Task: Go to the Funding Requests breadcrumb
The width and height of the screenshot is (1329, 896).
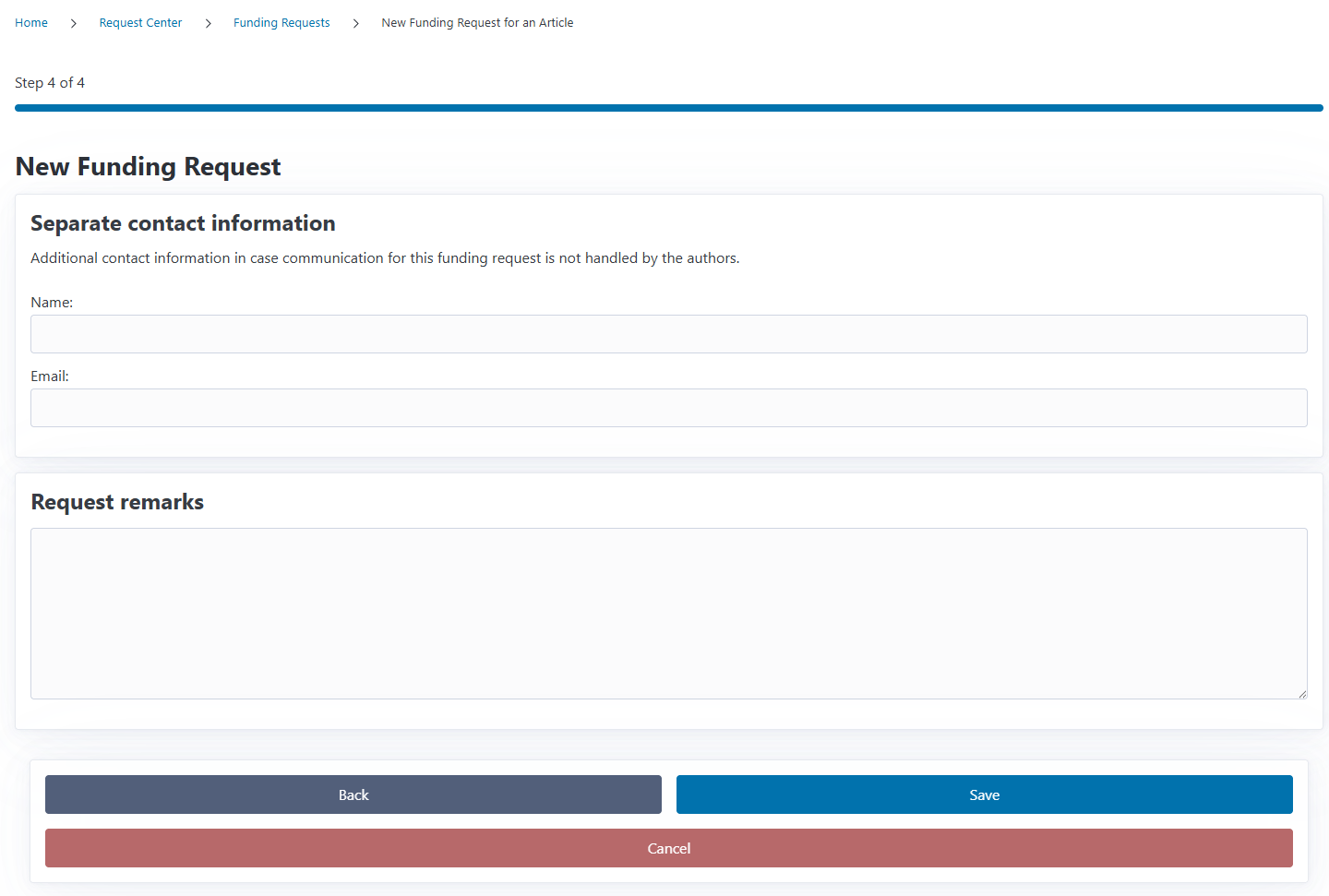Action: point(281,23)
